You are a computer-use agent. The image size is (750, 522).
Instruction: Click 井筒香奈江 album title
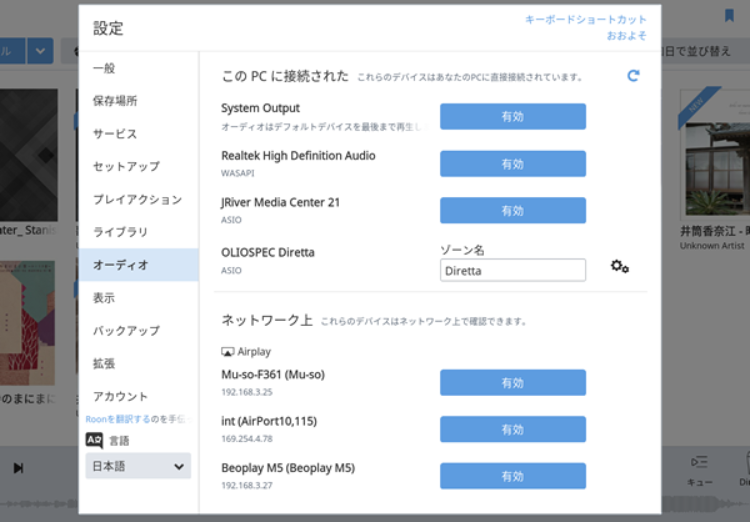(715, 232)
